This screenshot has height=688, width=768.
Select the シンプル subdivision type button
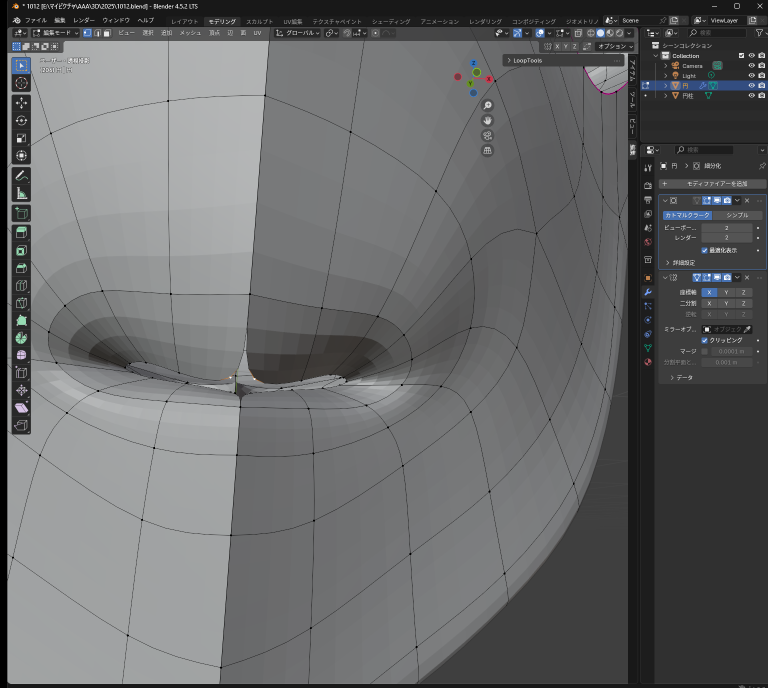click(x=737, y=215)
